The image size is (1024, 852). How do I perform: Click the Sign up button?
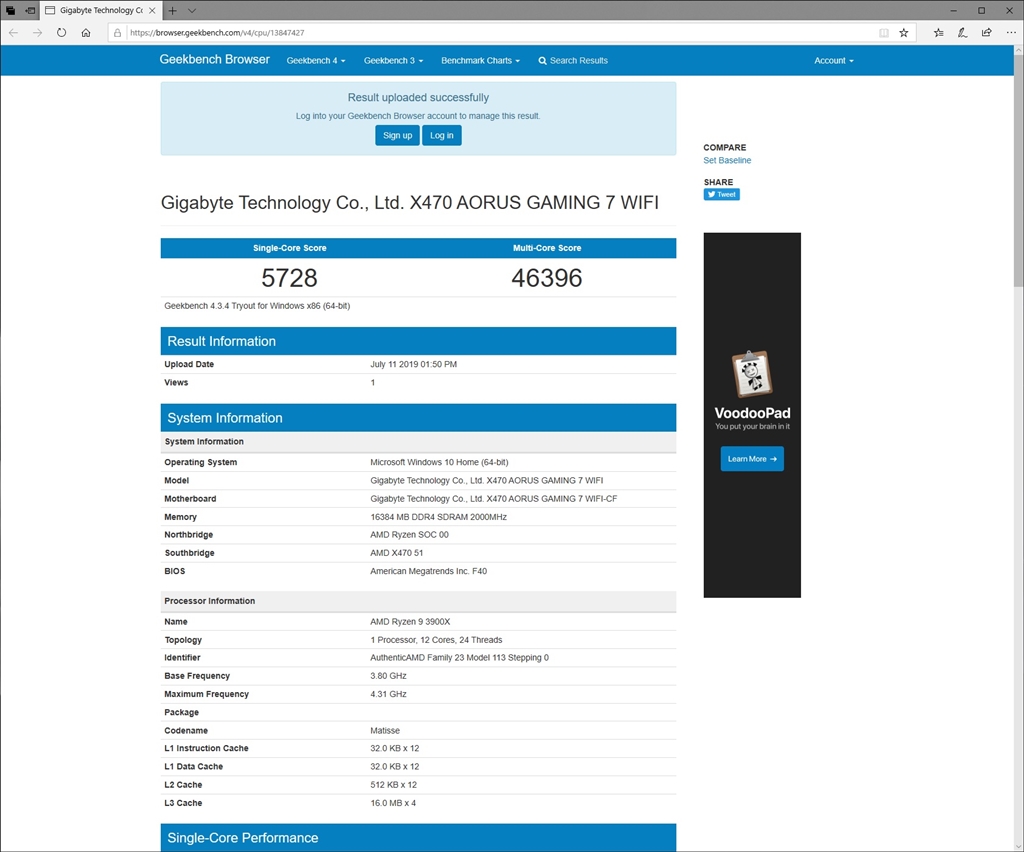397,135
